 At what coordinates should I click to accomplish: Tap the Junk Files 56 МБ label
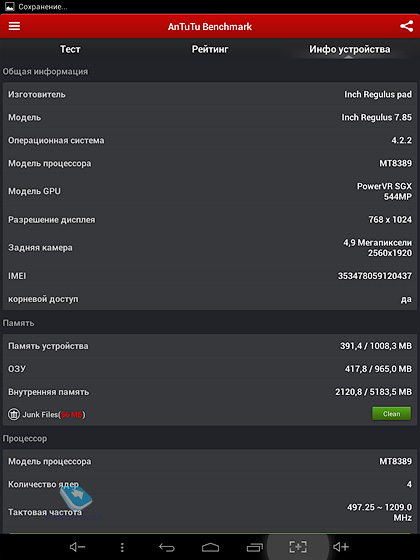click(x=54, y=415)
